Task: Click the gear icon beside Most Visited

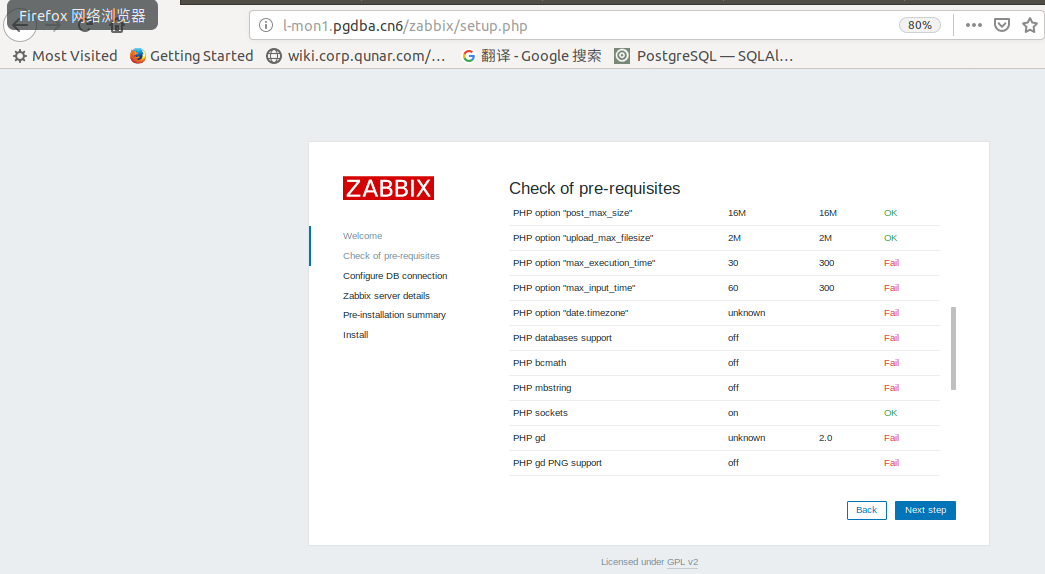Action: pyautogui.click(x=20, y=56)
